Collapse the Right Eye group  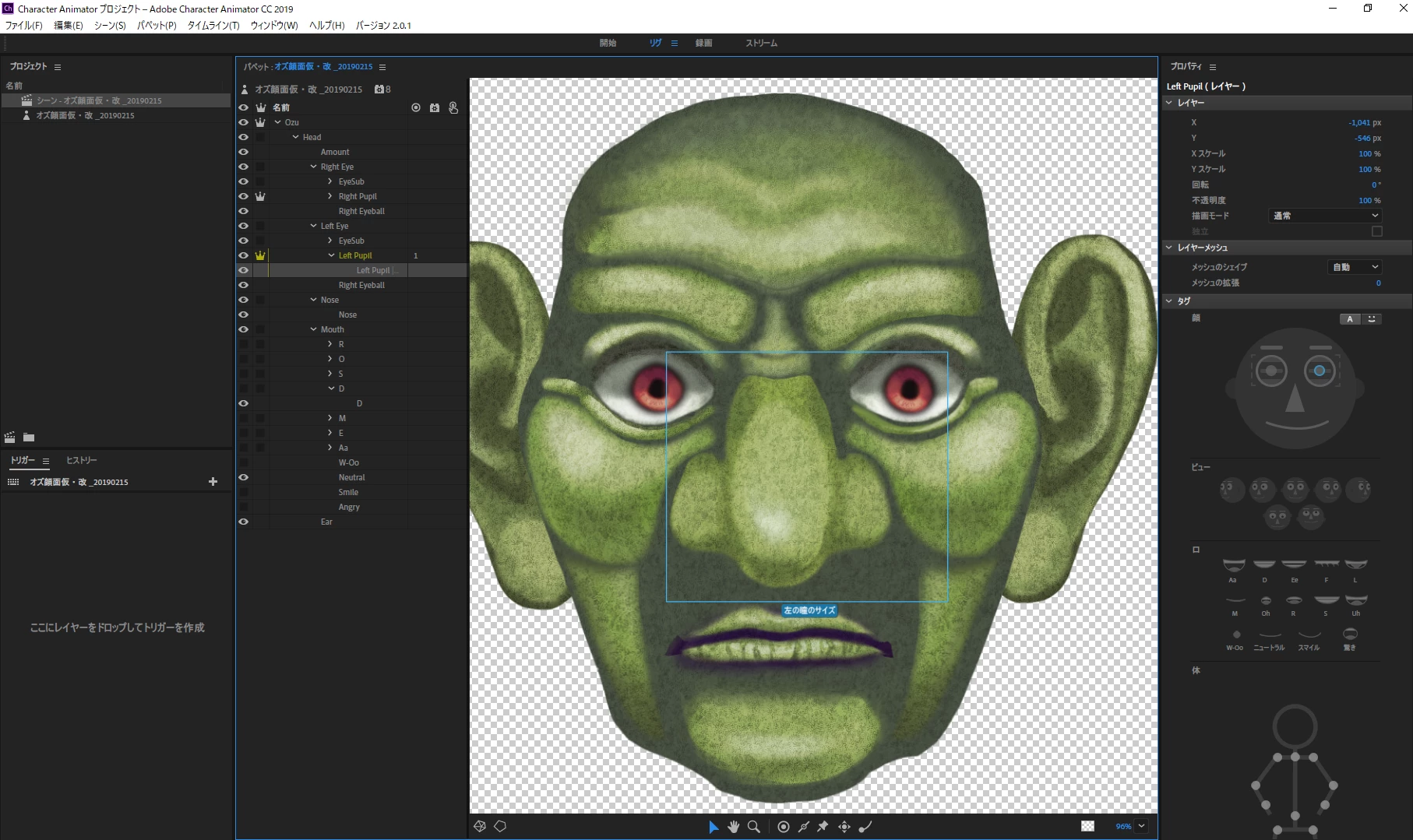313,167
